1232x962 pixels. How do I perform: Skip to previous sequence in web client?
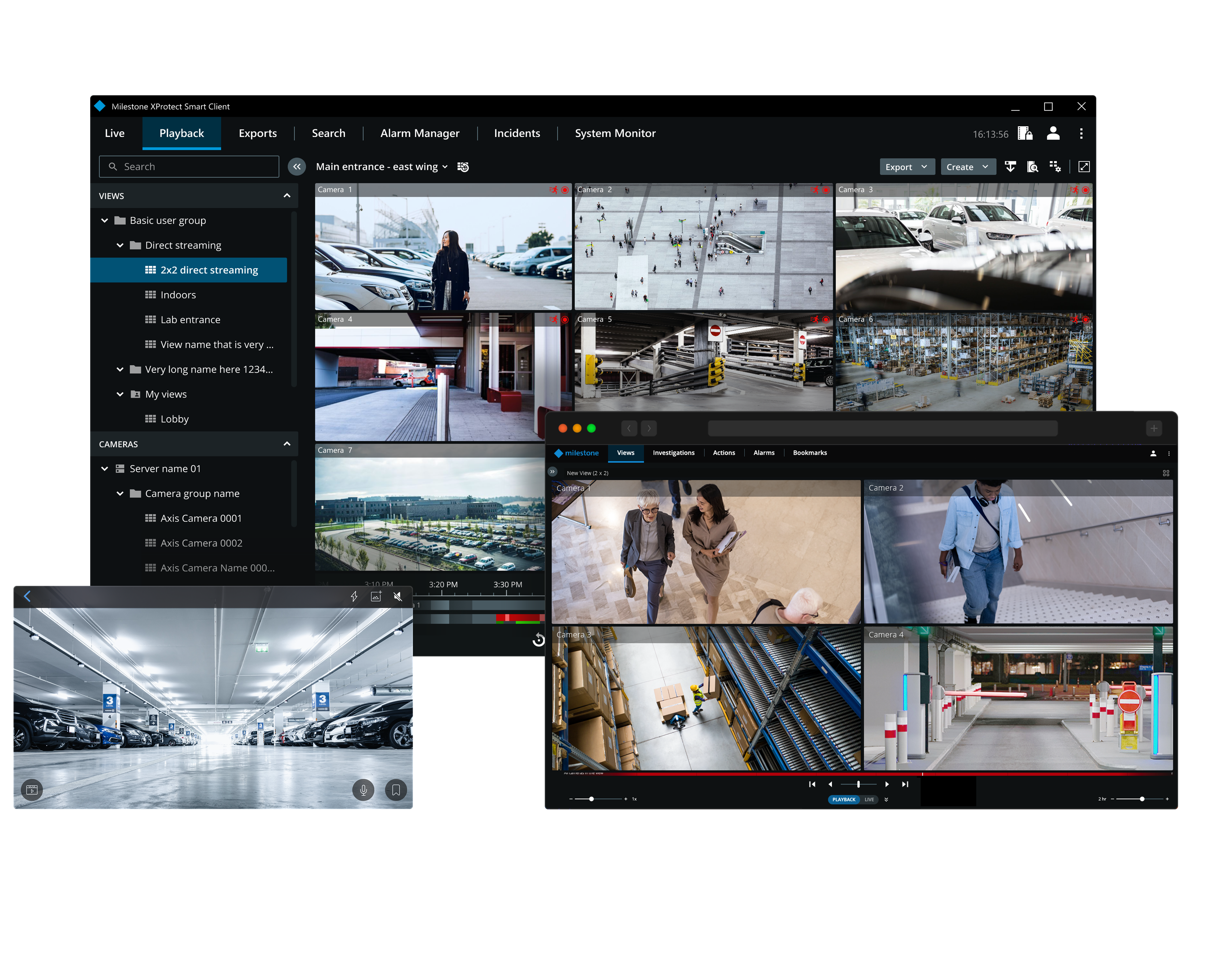(x=812, y=784)
